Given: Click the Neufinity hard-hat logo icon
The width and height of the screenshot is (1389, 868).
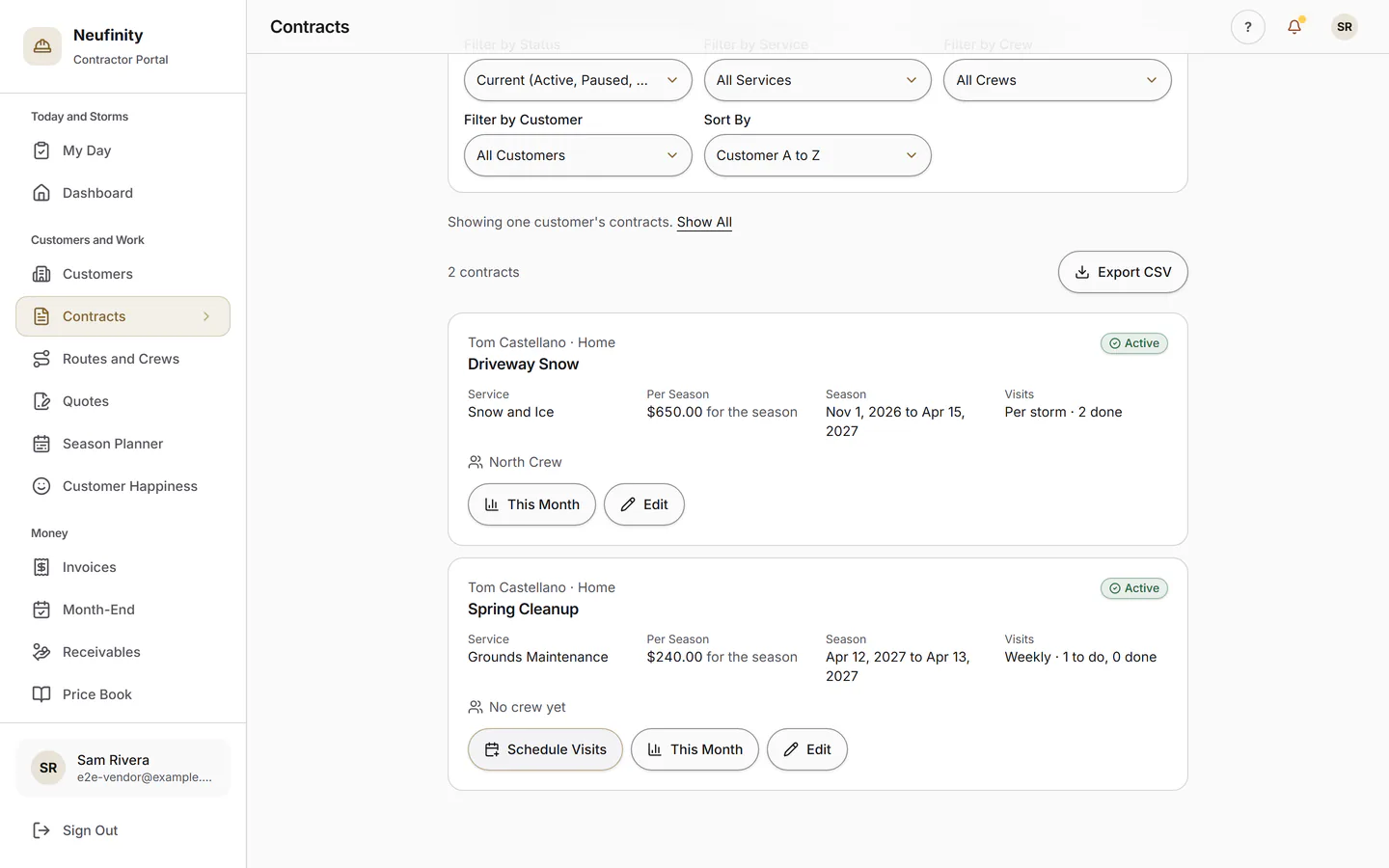Looking at the screenshot, I should (42, 46).
